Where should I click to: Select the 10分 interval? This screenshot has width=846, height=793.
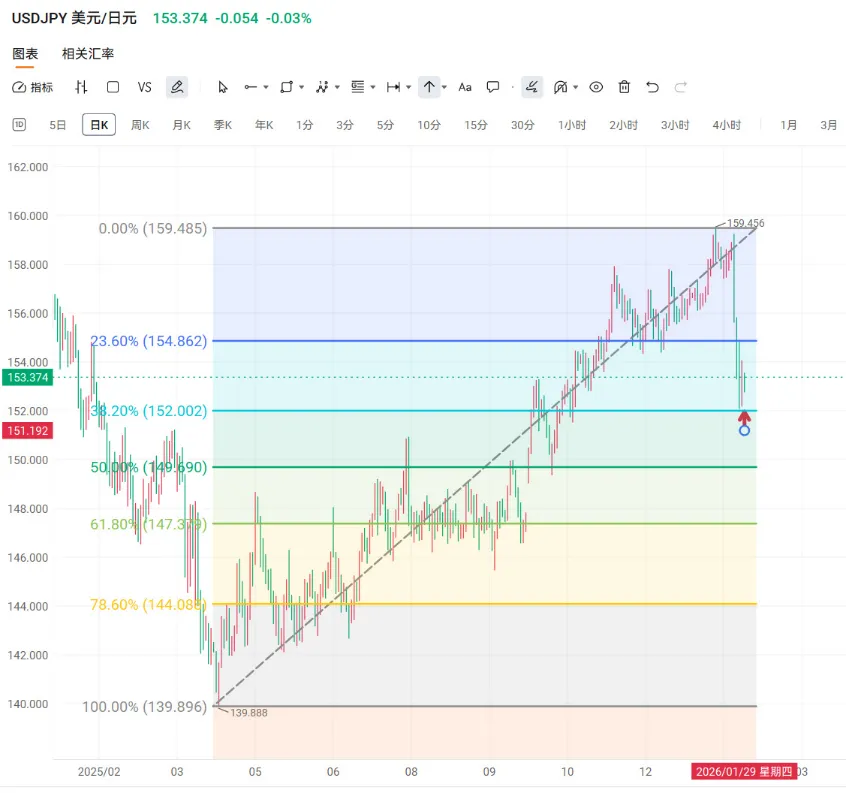[429, 125]
